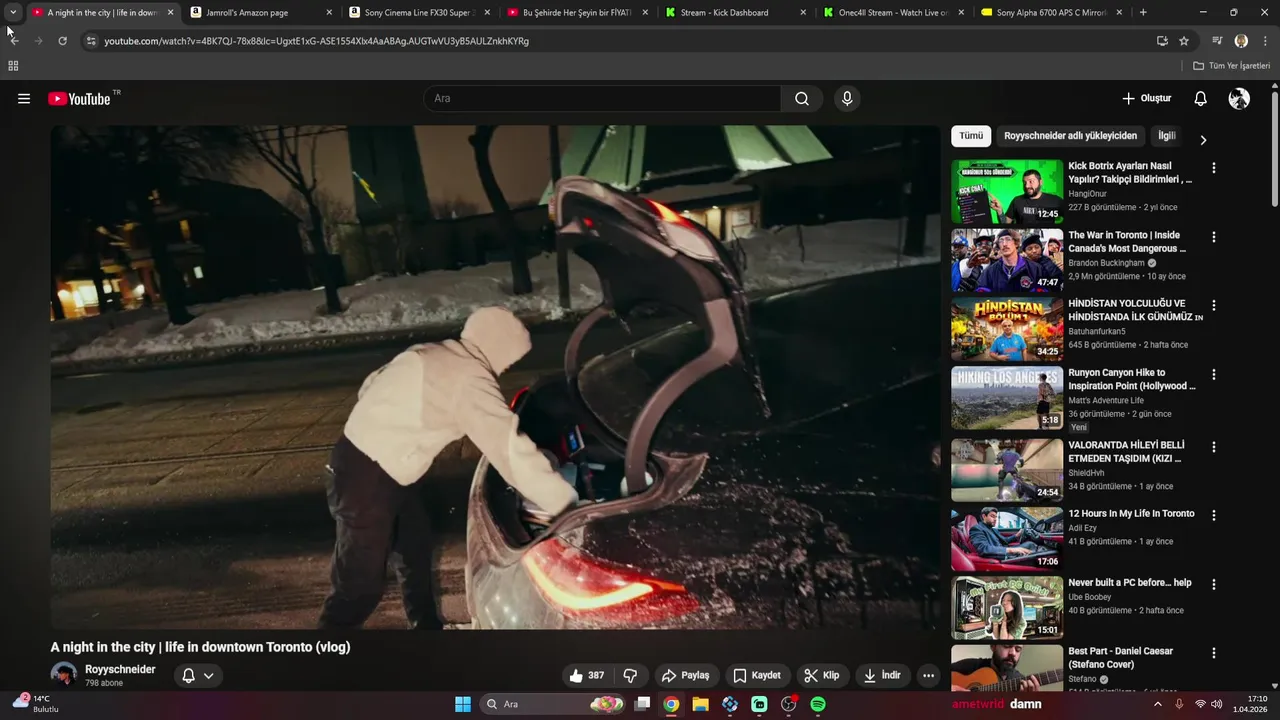Reload the current browser page

click(62, 41)
